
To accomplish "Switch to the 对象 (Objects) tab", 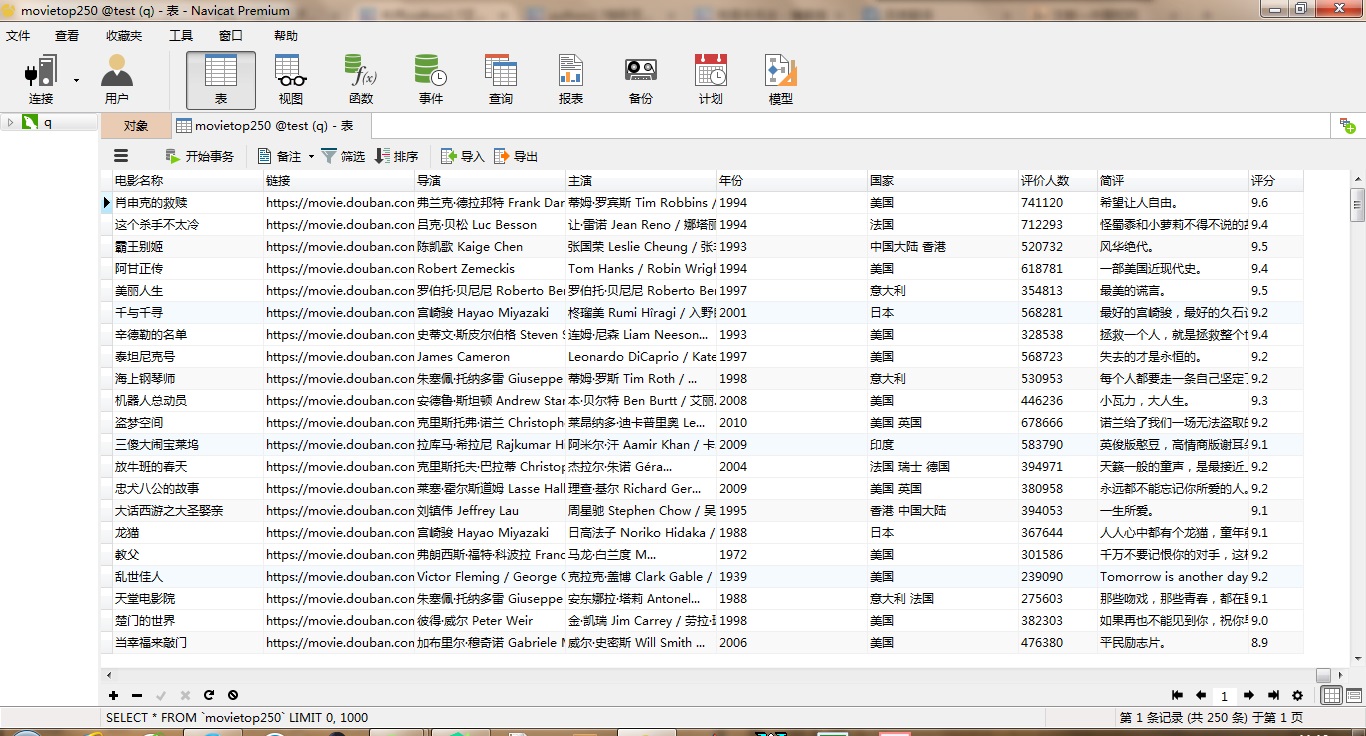I will [x=135, y=126].
